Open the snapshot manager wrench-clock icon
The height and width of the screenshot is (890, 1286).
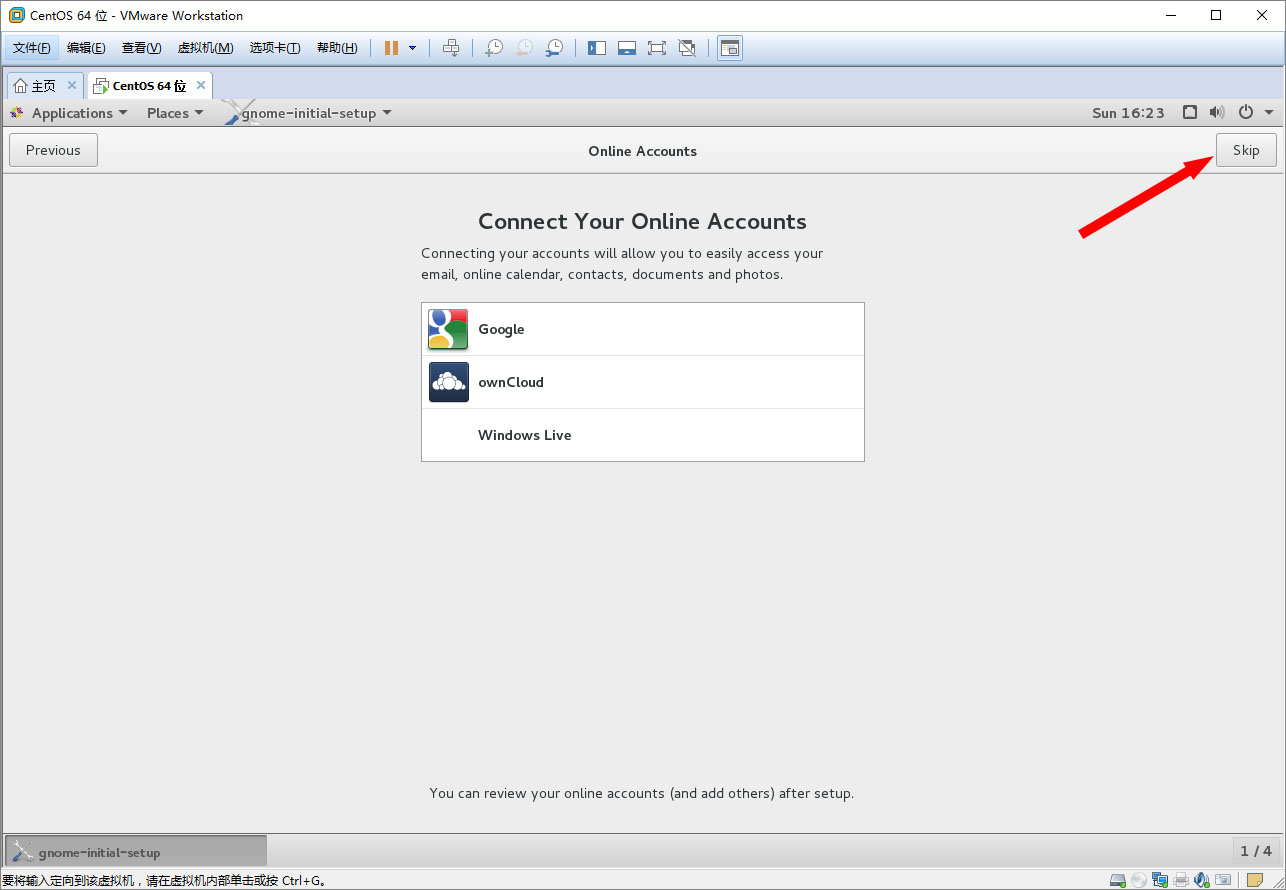(554, 48)
